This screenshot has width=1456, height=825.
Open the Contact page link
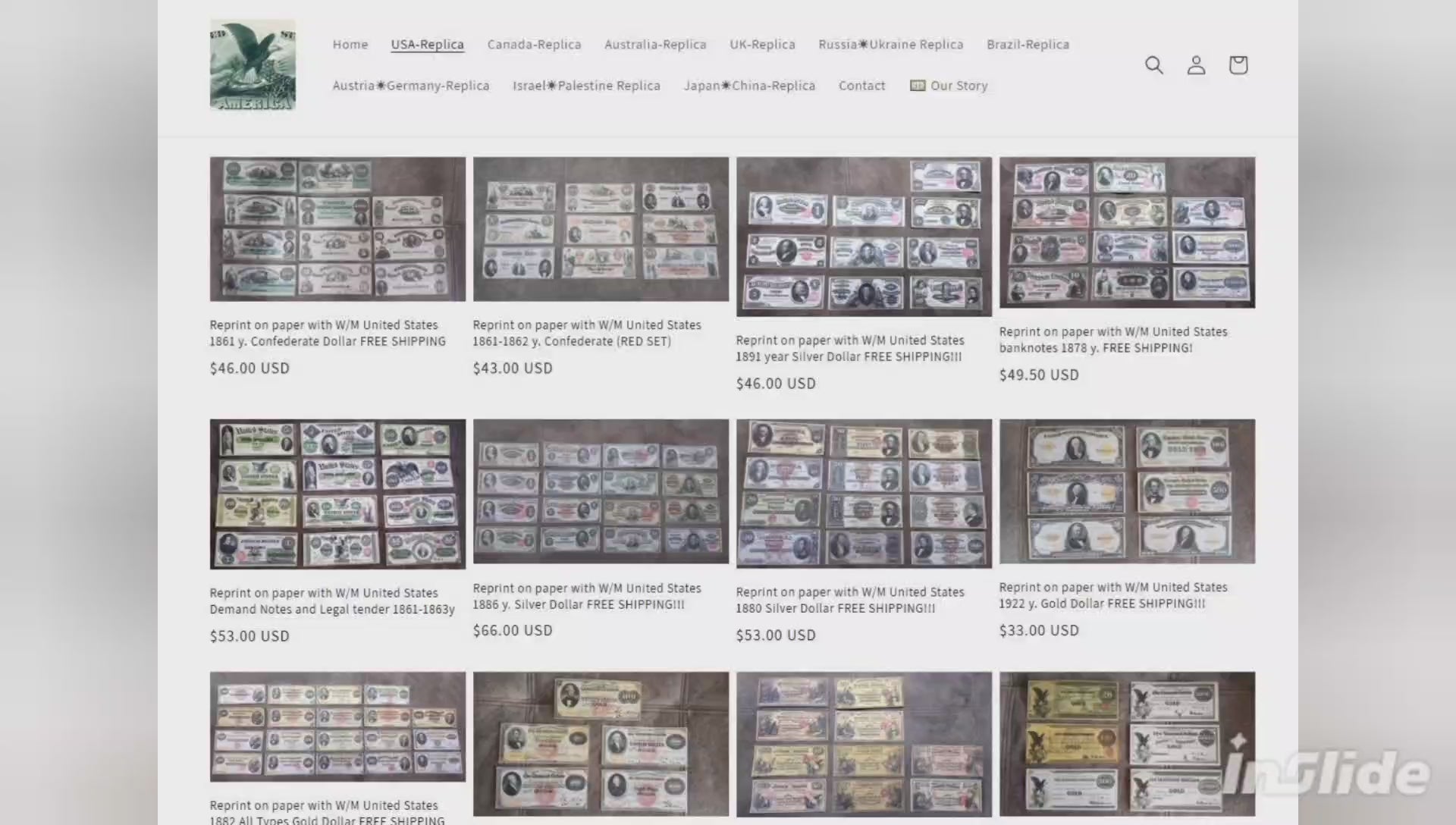[861, 86]
